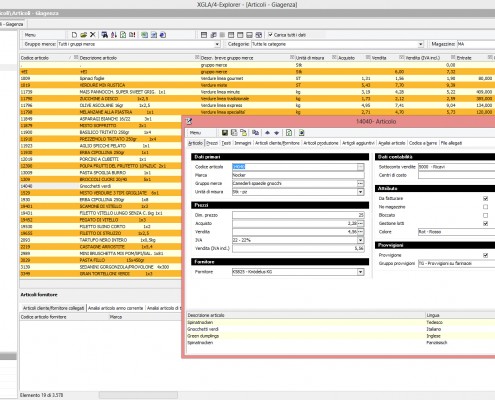The image size is (495, 400).
Task: Click the Dim. prezzo input field
Action: pyautogui.click(x=298, y=215)
